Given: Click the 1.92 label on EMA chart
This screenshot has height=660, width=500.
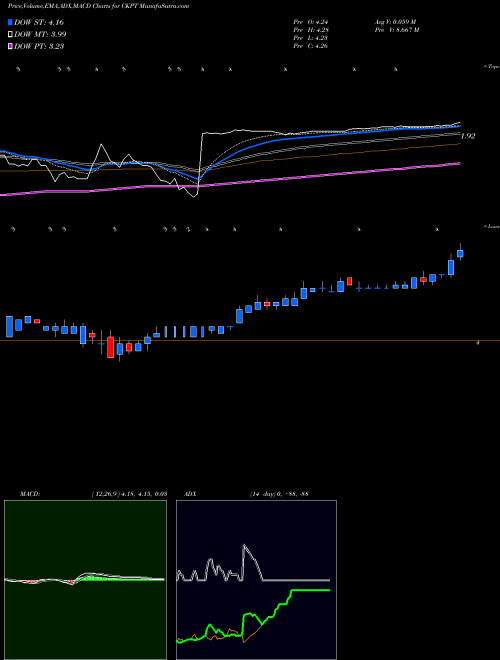Looking at the screenshot, I should coord(468,136).
